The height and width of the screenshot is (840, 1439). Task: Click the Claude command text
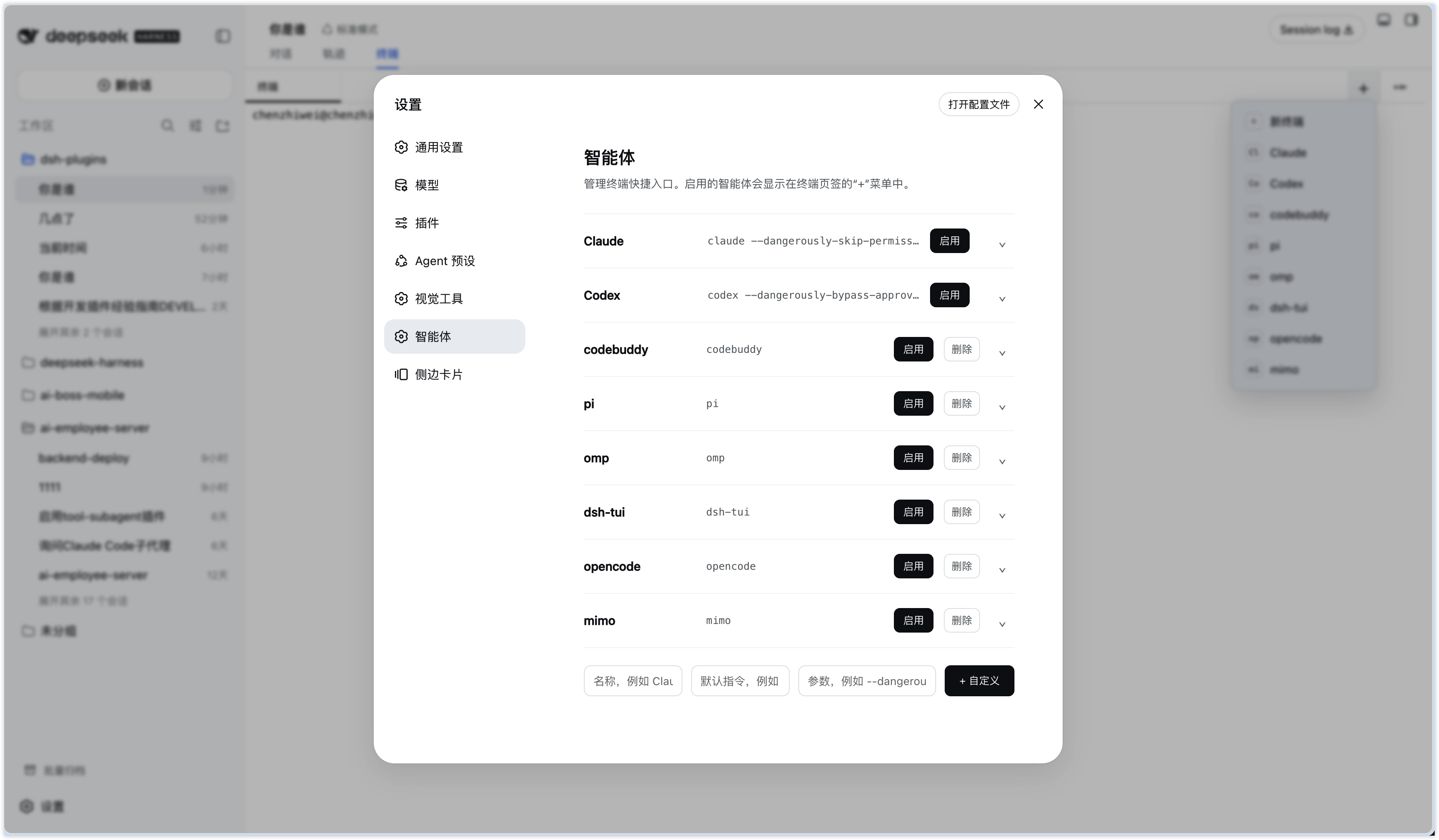pos(813,241)
